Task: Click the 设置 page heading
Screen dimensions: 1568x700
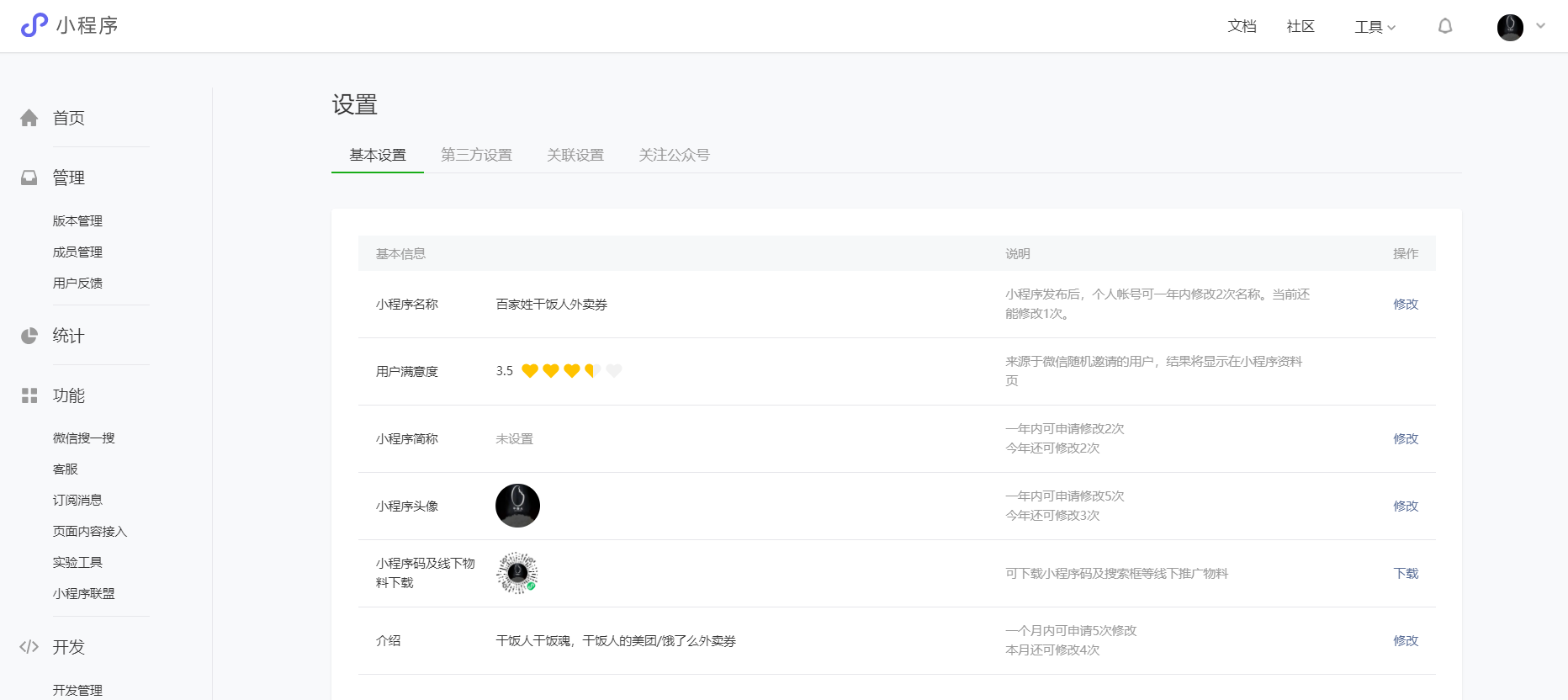Action: pos(355,104)
